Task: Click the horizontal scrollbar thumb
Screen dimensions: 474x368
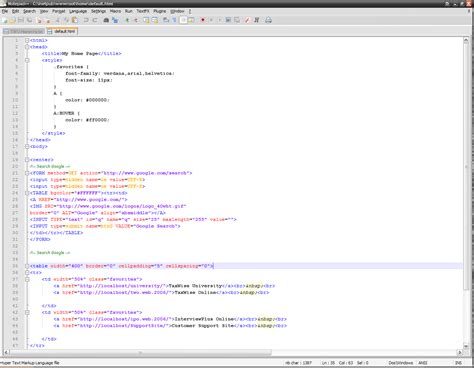Action: [140, 352]
